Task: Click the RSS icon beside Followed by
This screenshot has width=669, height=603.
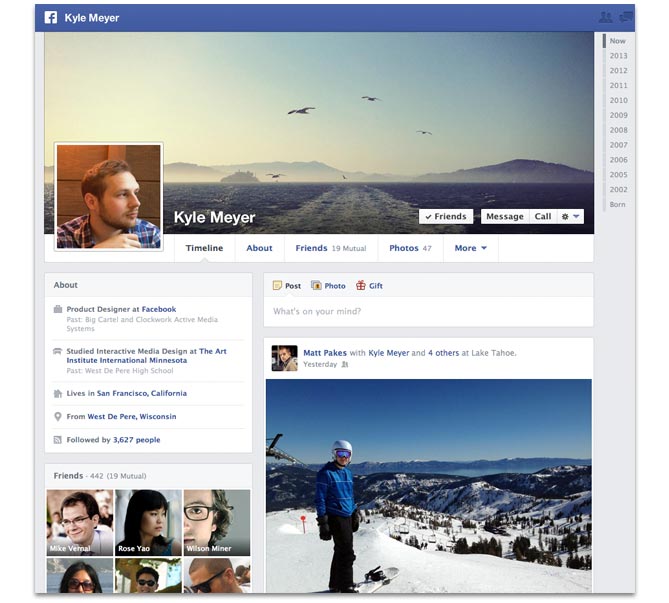Action: 58,440
